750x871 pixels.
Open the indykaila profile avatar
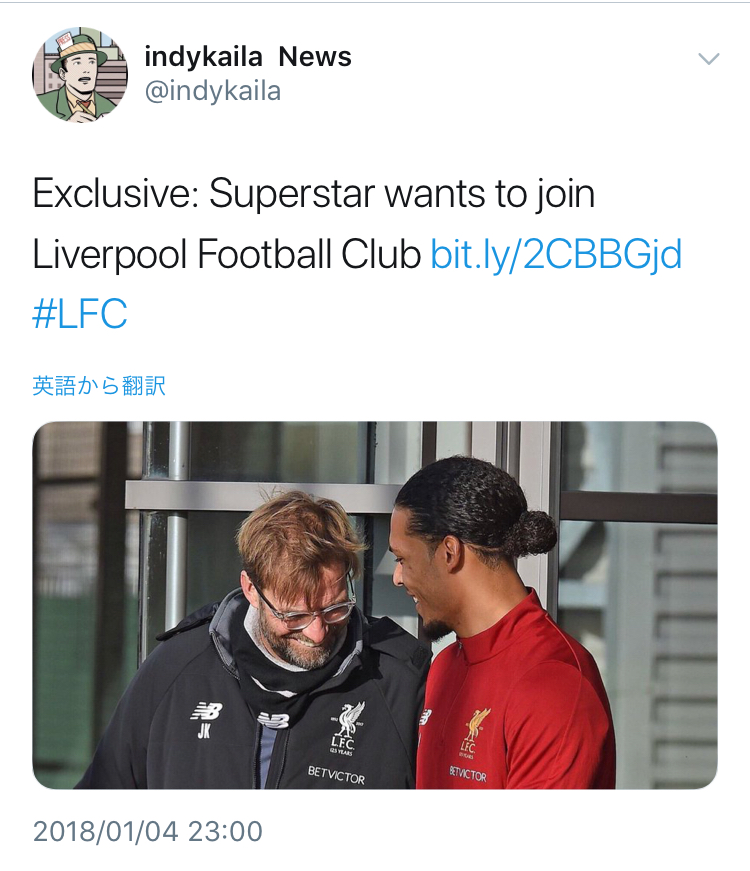[80, 74]
